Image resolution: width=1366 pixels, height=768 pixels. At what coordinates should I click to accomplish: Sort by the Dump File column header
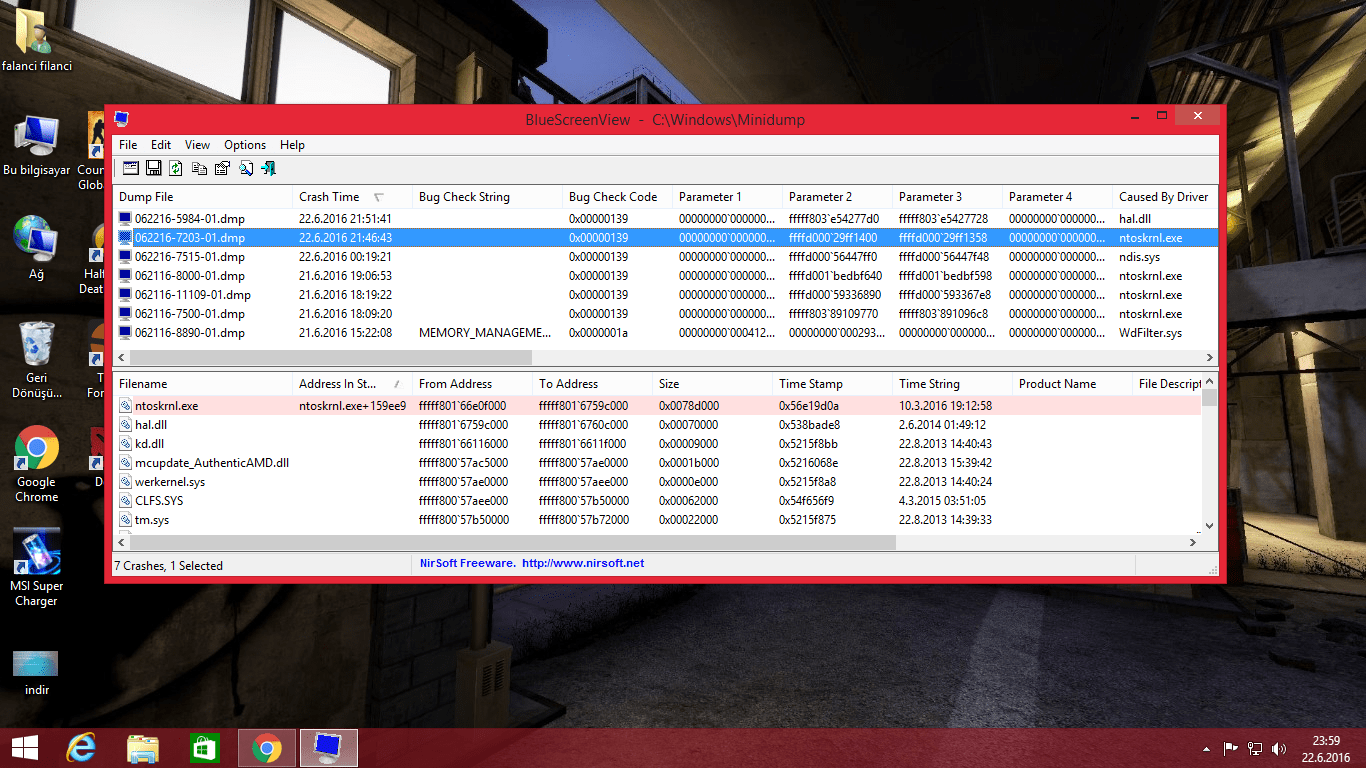pos(203,197)
